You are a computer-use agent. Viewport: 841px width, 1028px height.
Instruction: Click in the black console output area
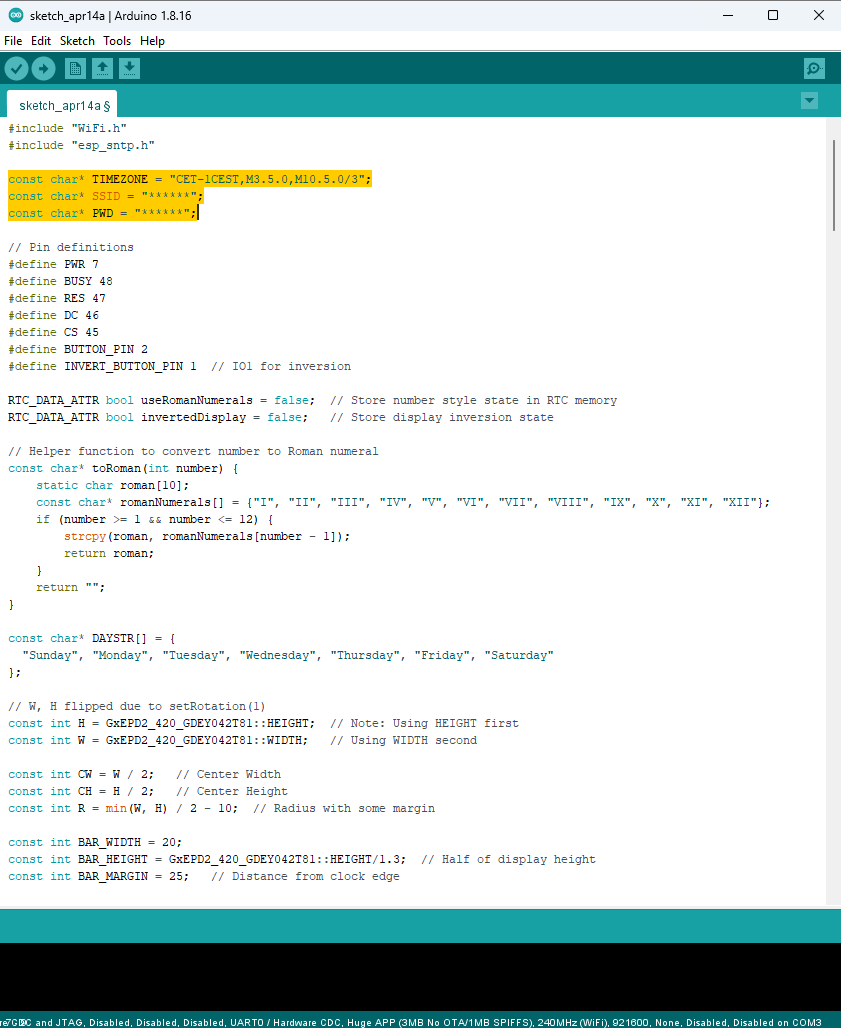(420, 975)
